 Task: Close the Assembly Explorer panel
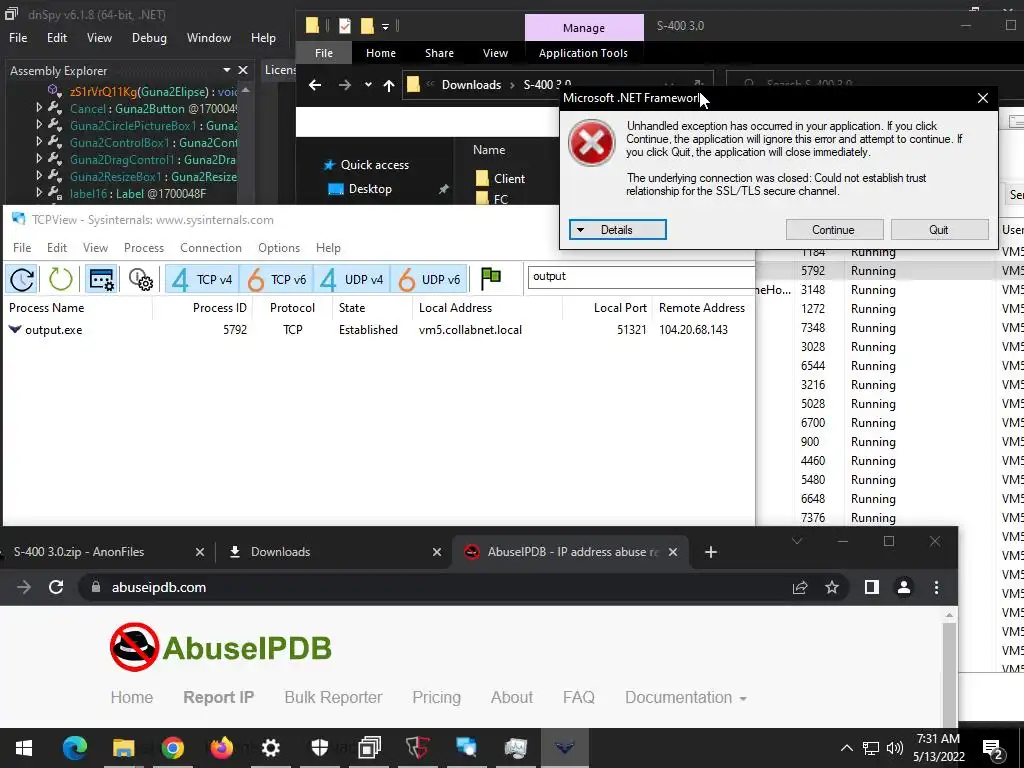(243, 70)
